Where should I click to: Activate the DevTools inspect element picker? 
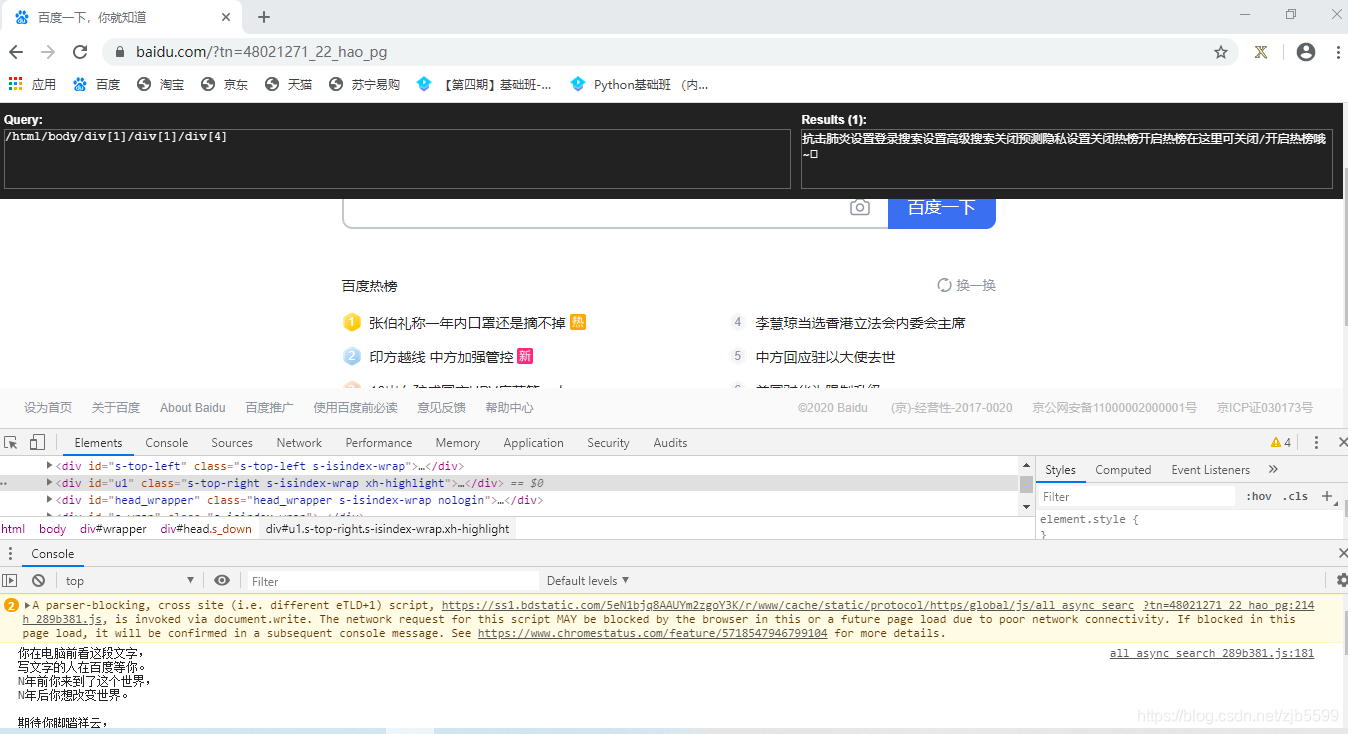[x=11, y=443]
